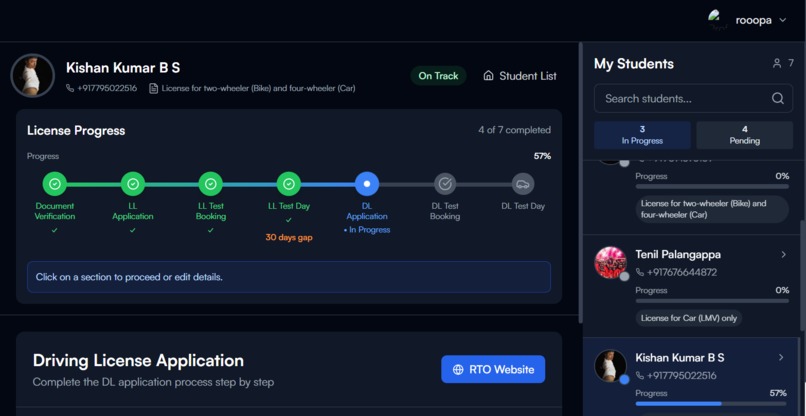Open the rooopa account dropdown arrow
This screenshot has width=806, height=416.
click(x=783, y=21)
